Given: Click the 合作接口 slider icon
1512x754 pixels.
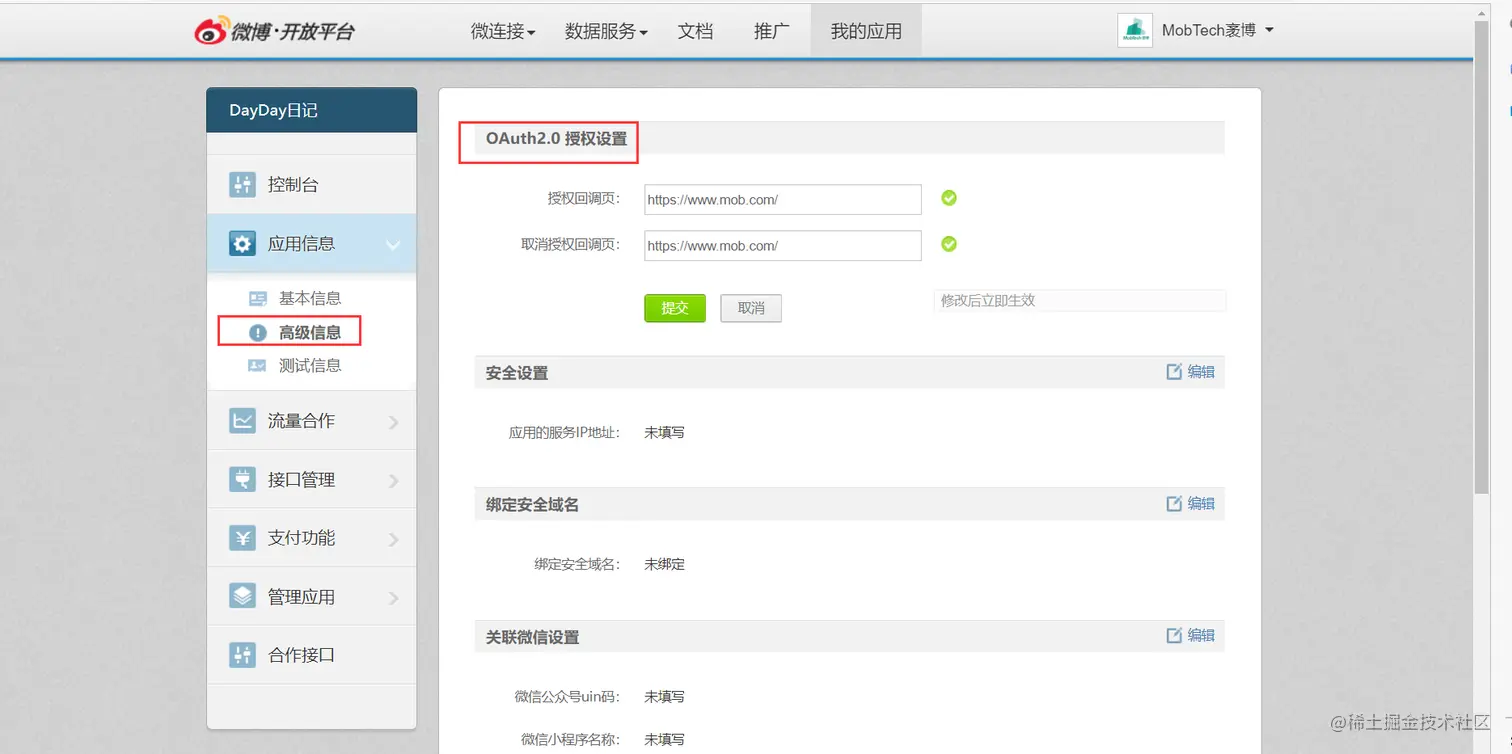Looking at the screenshot, I should coord(242,655).
